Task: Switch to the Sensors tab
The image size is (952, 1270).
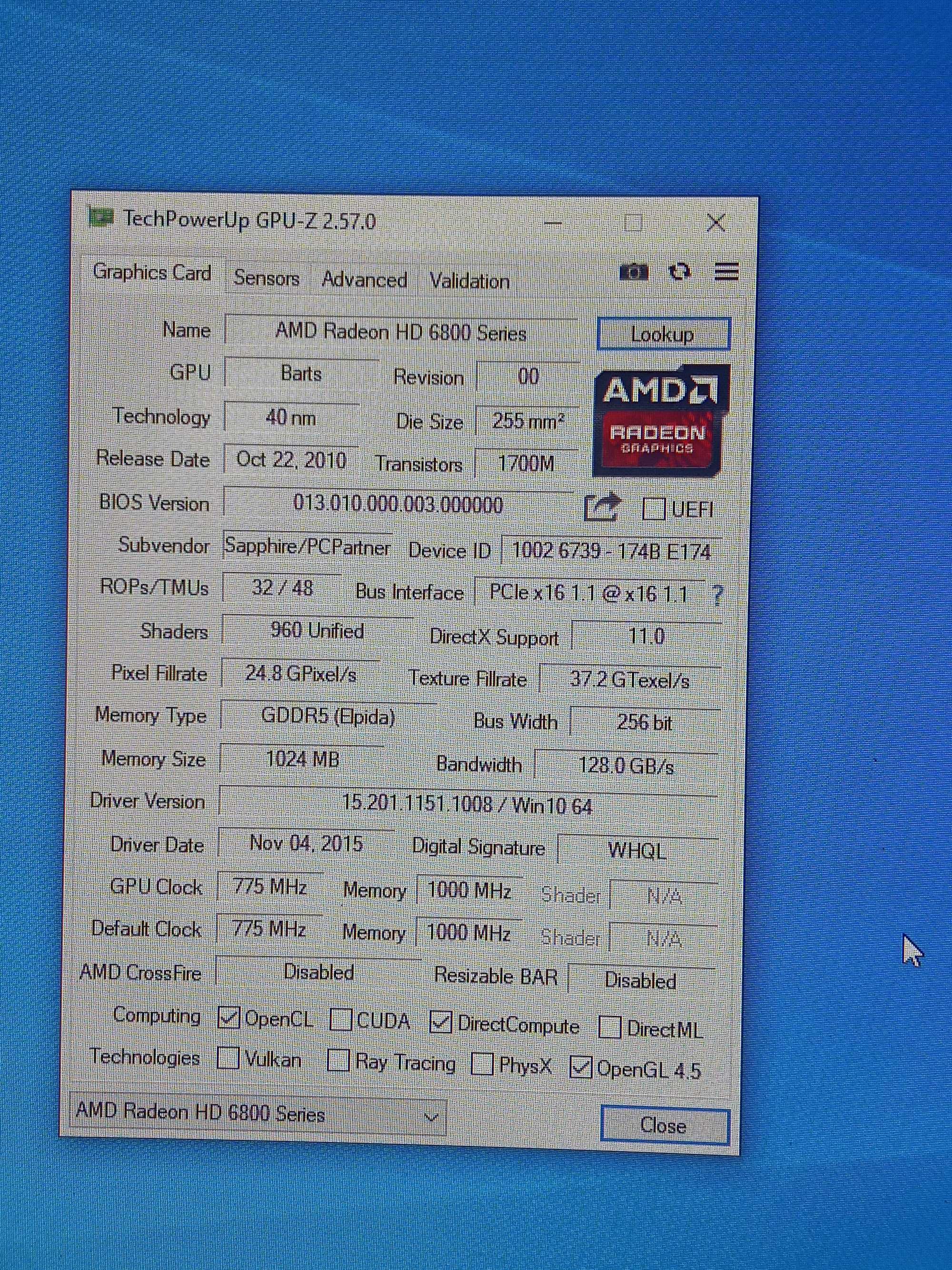Action: tap(267, 278)
